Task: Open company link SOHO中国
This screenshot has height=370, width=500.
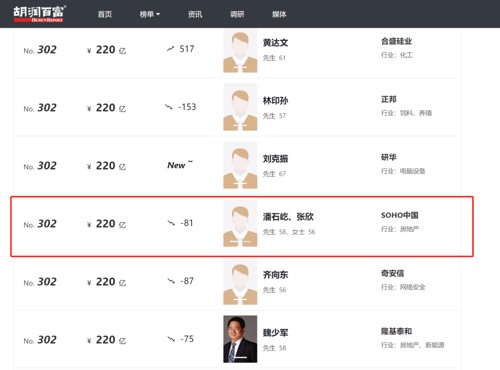Action: pyautogui.click(x=399, y=215)
